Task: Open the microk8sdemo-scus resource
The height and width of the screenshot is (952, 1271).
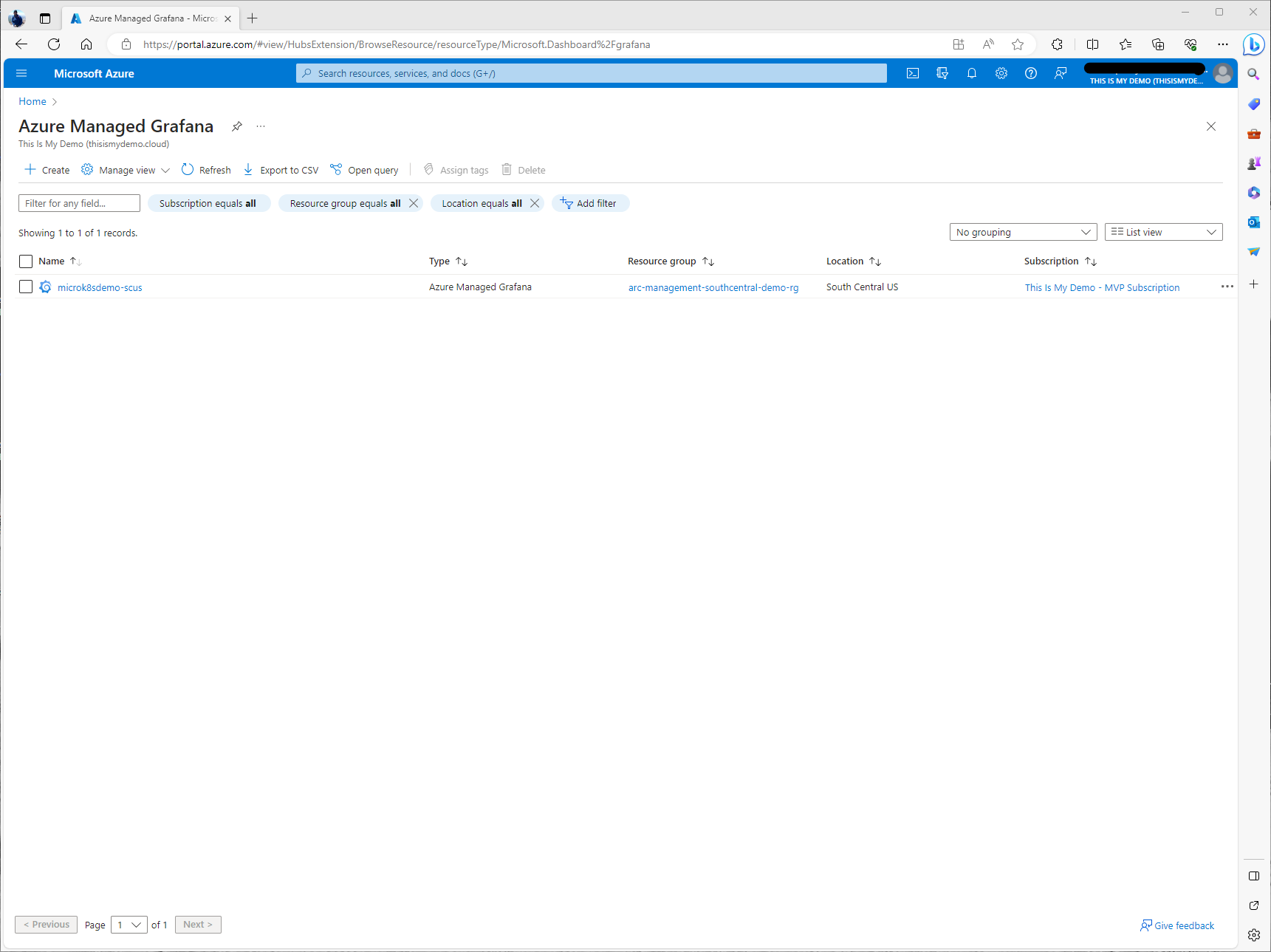Action: [100, 288]
